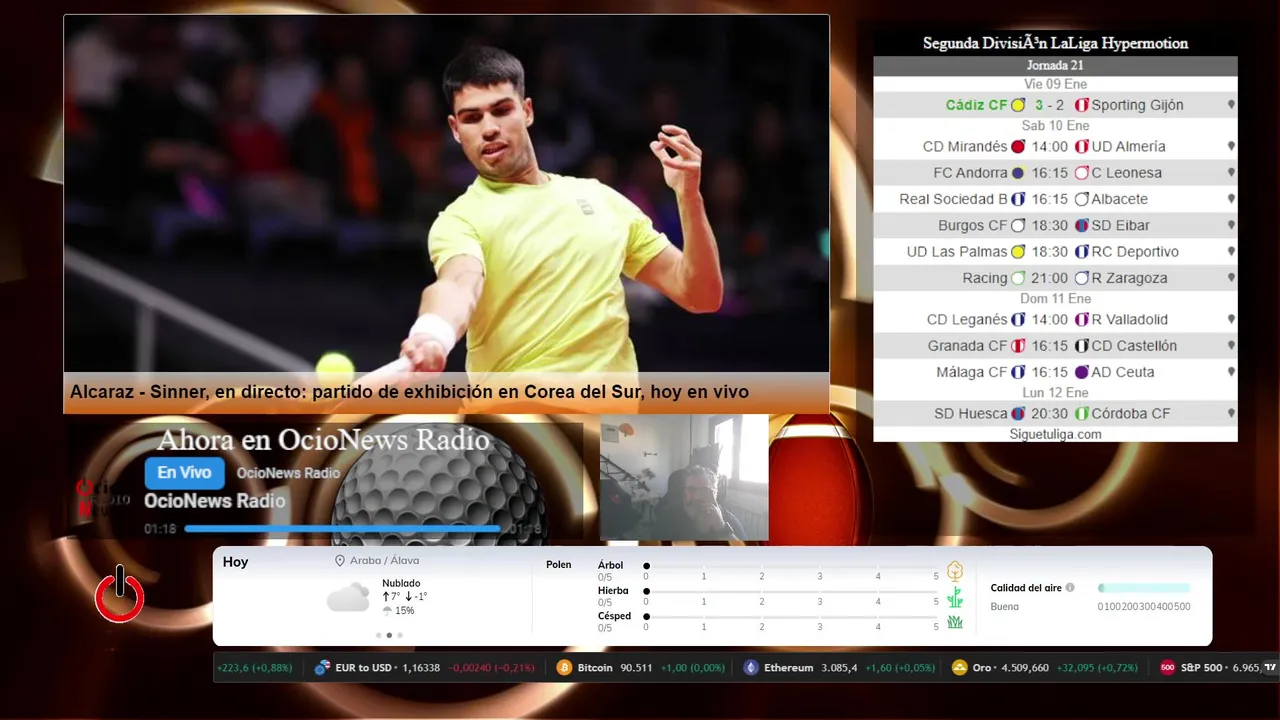Click the Cádiz CF 3 - 2 score

pyautogui.click(x=1049, y=105)
